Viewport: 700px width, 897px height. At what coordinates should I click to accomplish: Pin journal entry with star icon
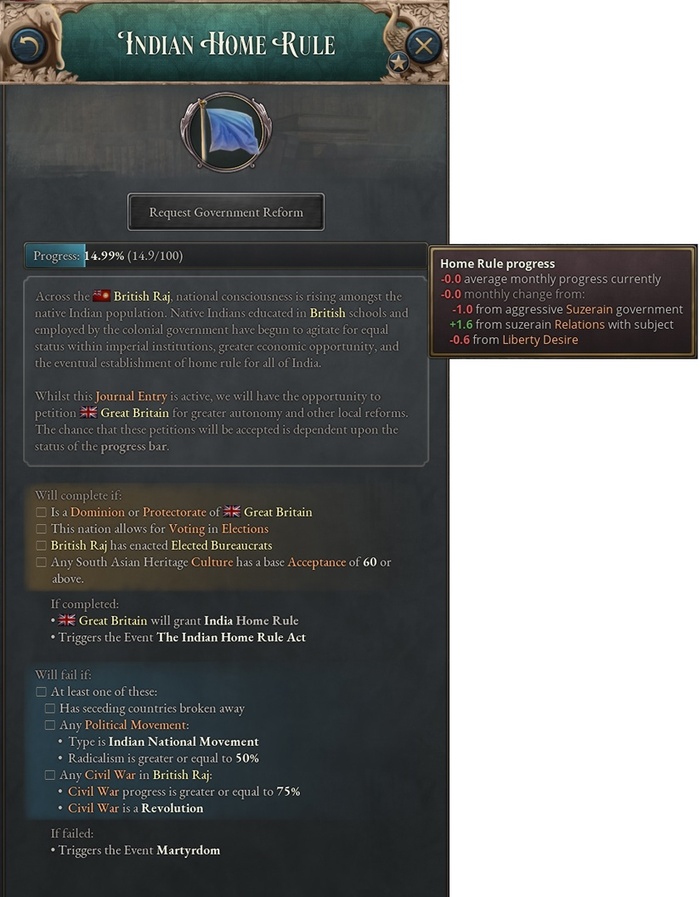click(x=398, y=62)
